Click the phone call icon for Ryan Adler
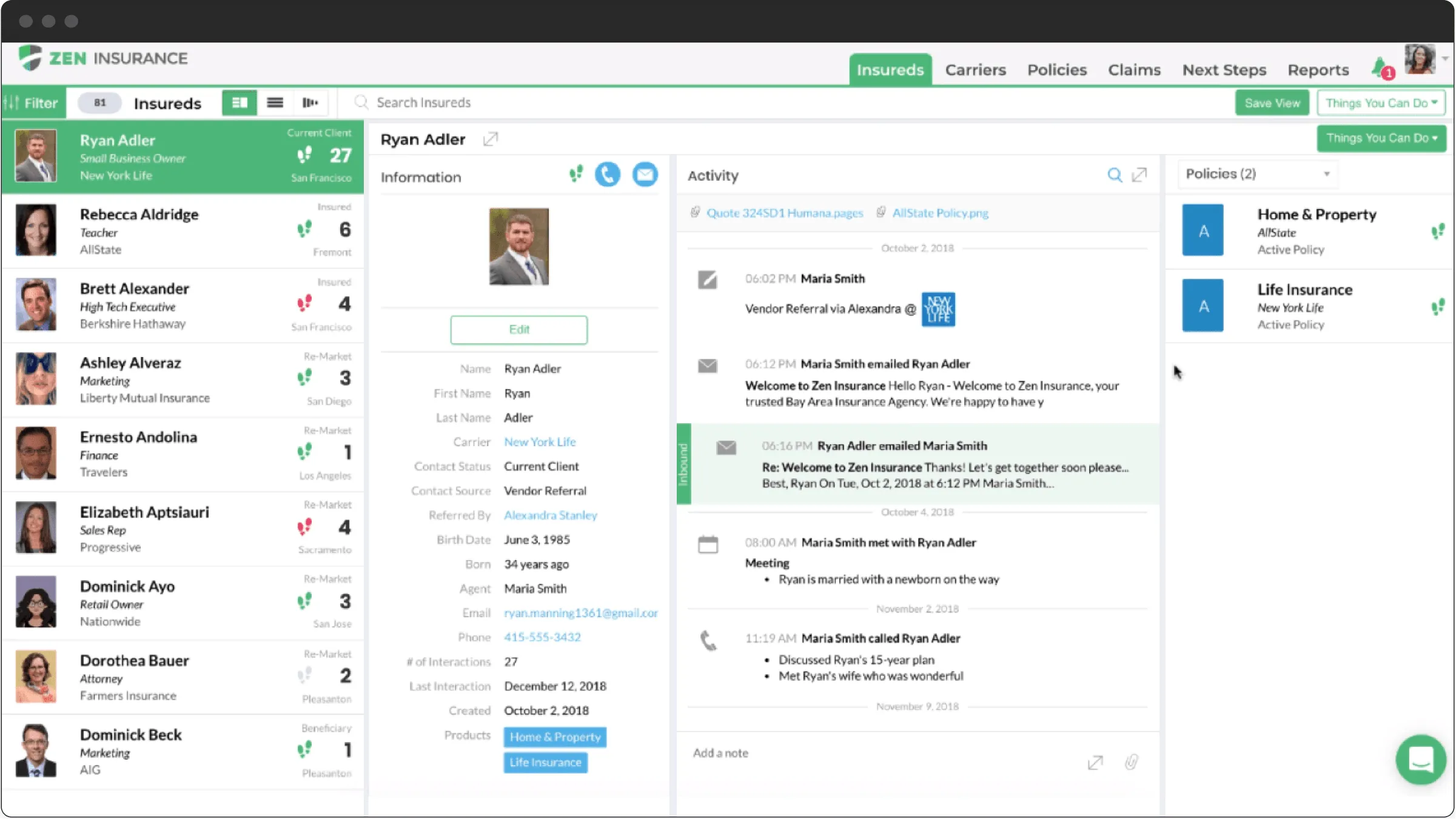Screen dimensions: 1456x819 coord(607,175)
